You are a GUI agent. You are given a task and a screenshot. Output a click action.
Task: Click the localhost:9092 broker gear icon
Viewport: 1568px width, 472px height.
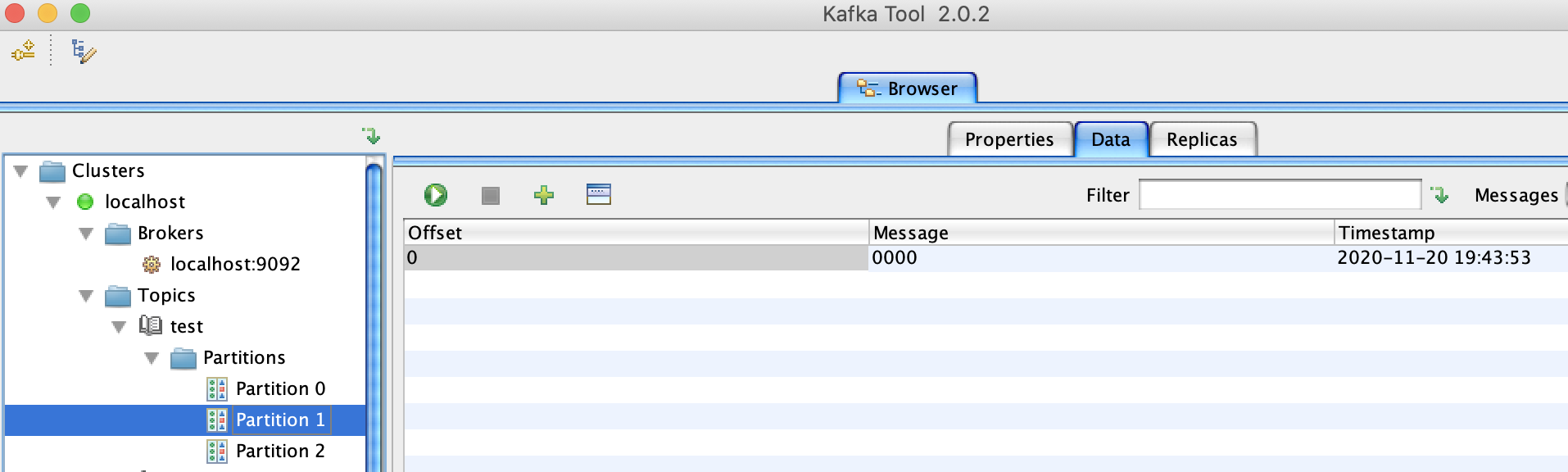click(152, 264)
